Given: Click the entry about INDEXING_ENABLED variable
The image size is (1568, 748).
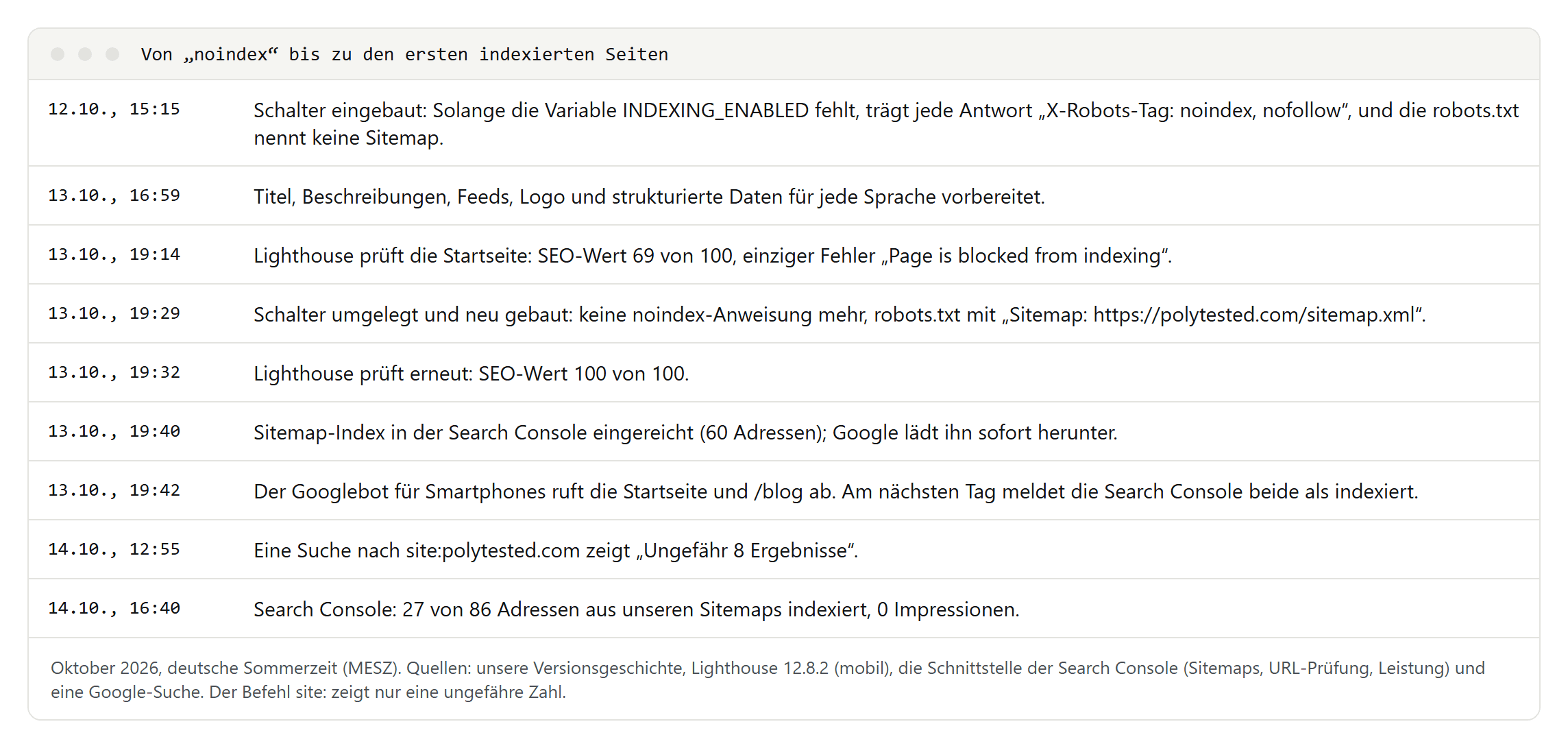Looking at the screenshot, I should (886, 124).
